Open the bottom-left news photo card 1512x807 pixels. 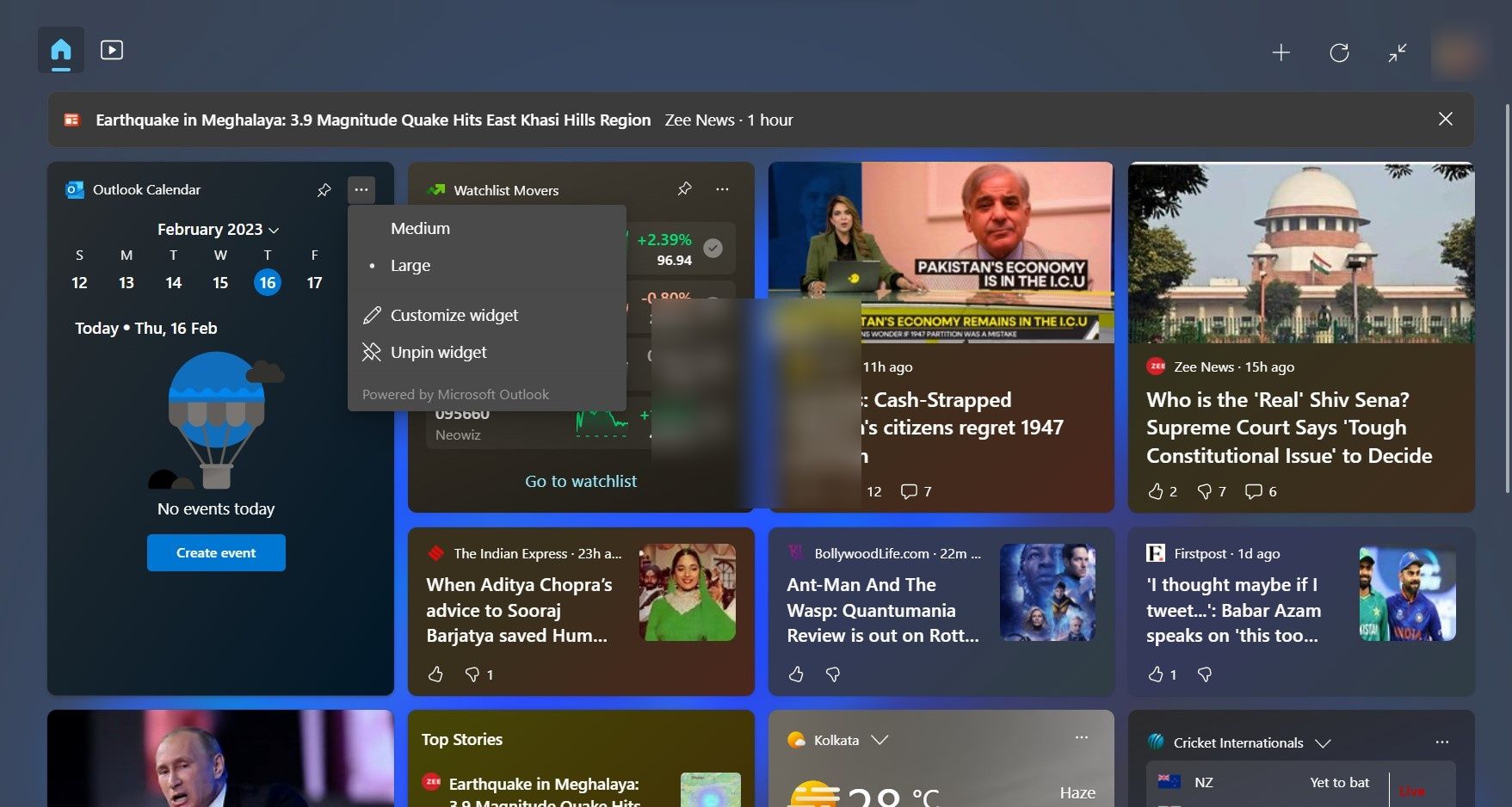click(x=220, y=758)
